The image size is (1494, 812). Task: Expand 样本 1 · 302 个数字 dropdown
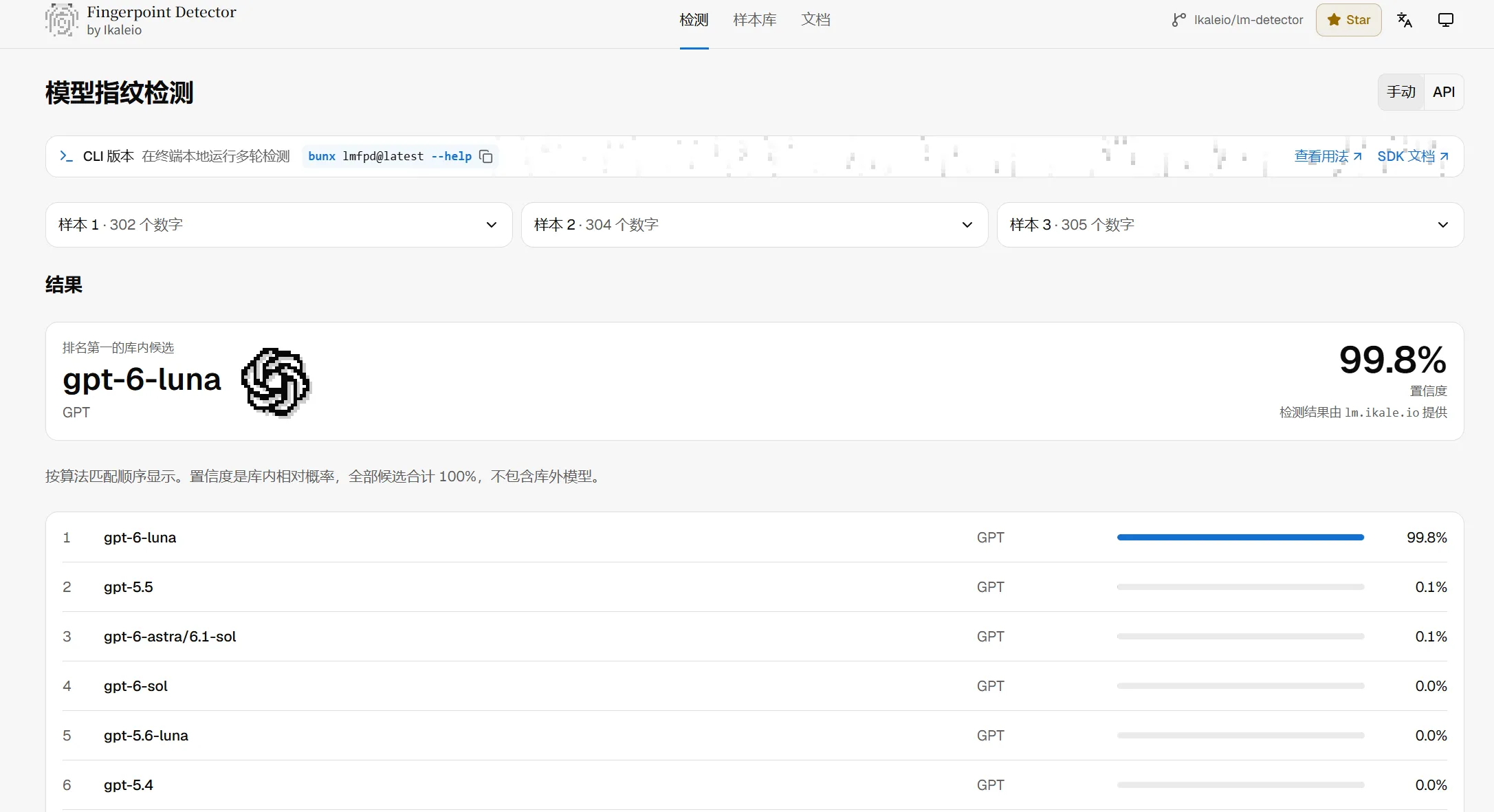278,225
